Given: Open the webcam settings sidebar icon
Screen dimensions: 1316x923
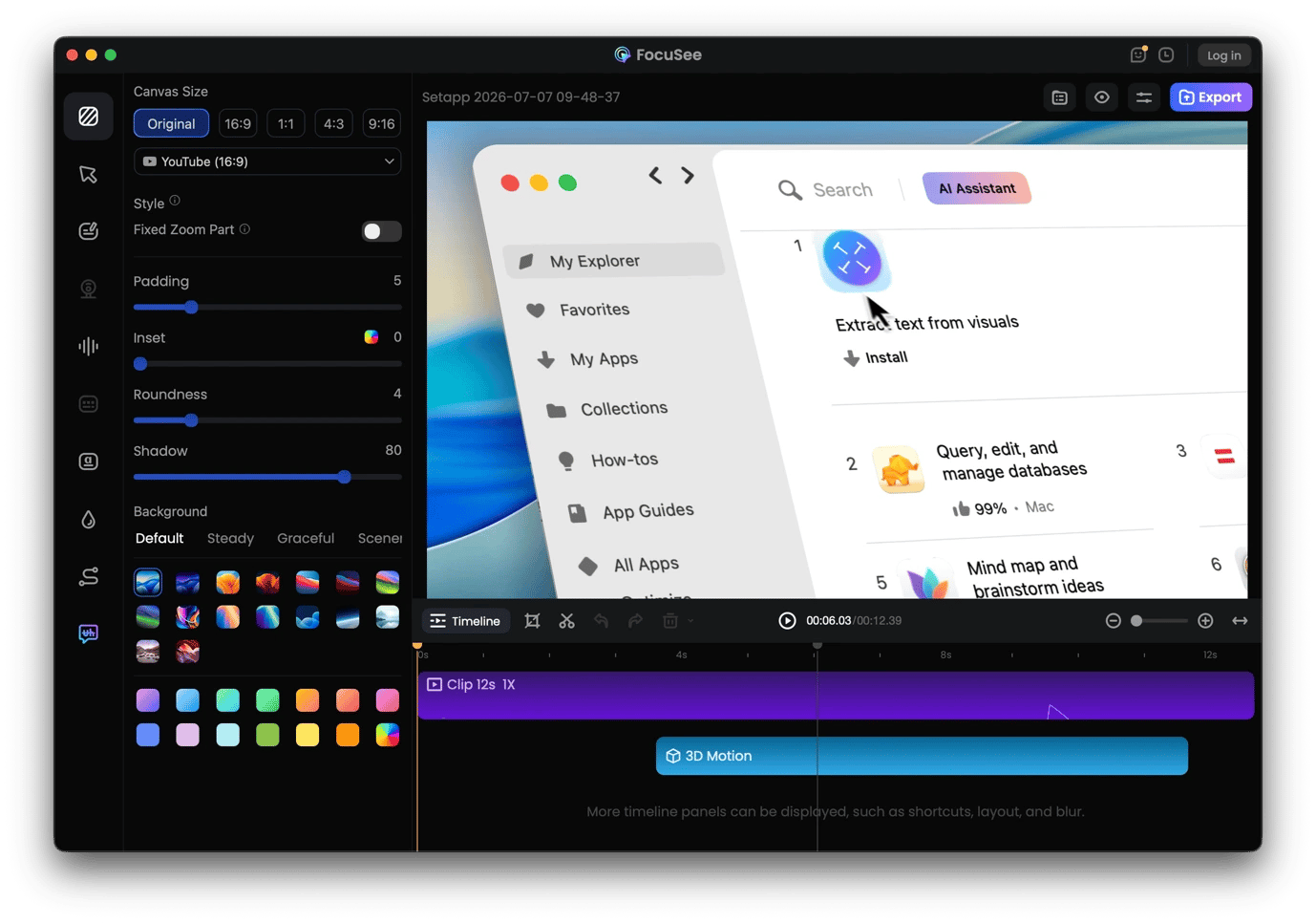Looking at the screenshot, I should (89, 289).
